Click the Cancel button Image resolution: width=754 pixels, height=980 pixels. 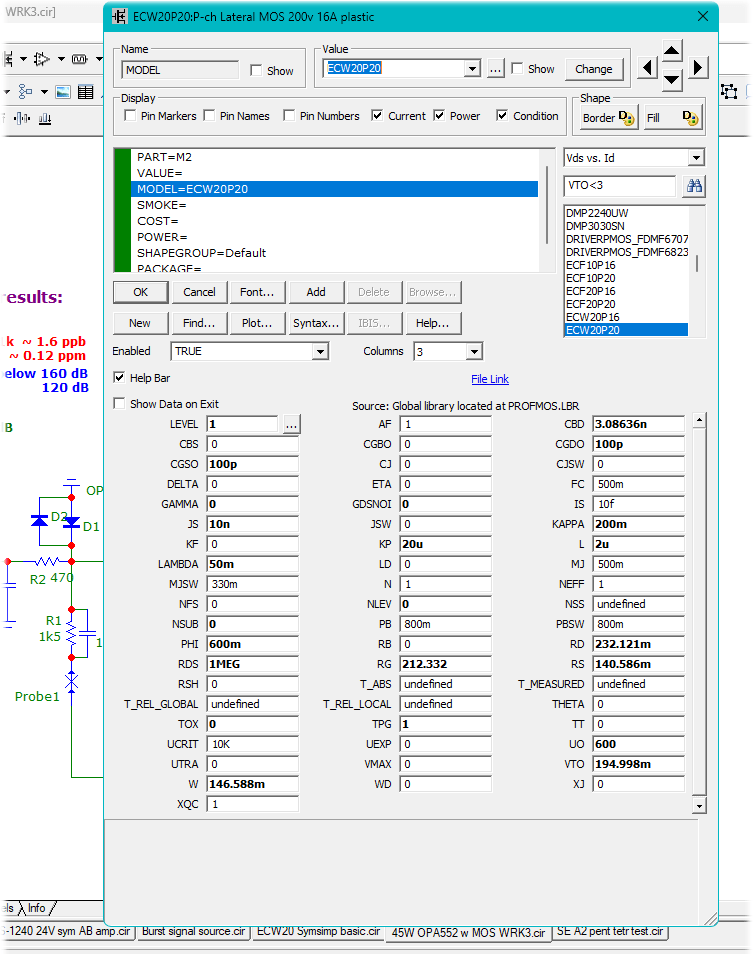pos(199,292)
